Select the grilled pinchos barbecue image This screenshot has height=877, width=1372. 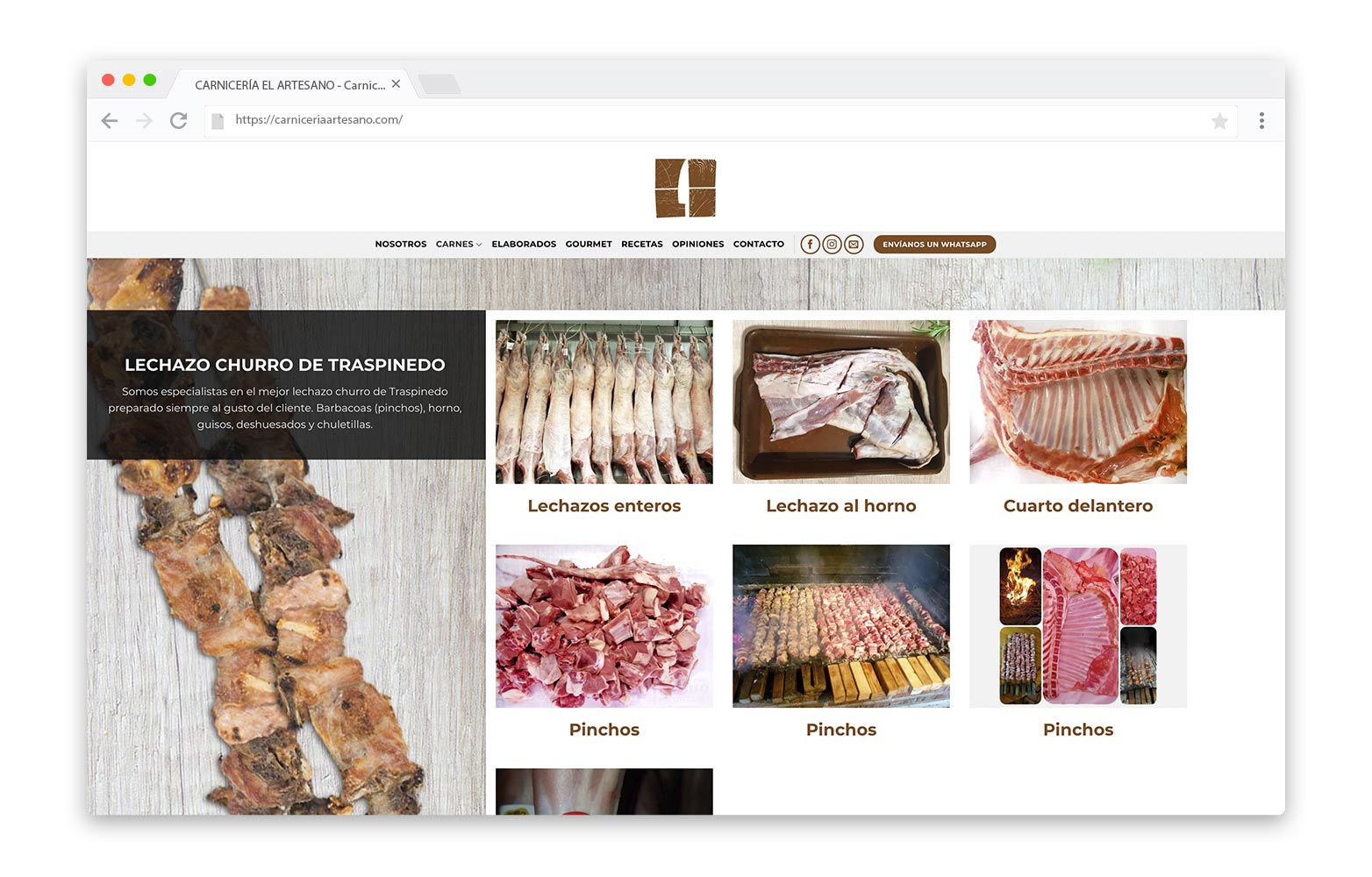(840, 625)
